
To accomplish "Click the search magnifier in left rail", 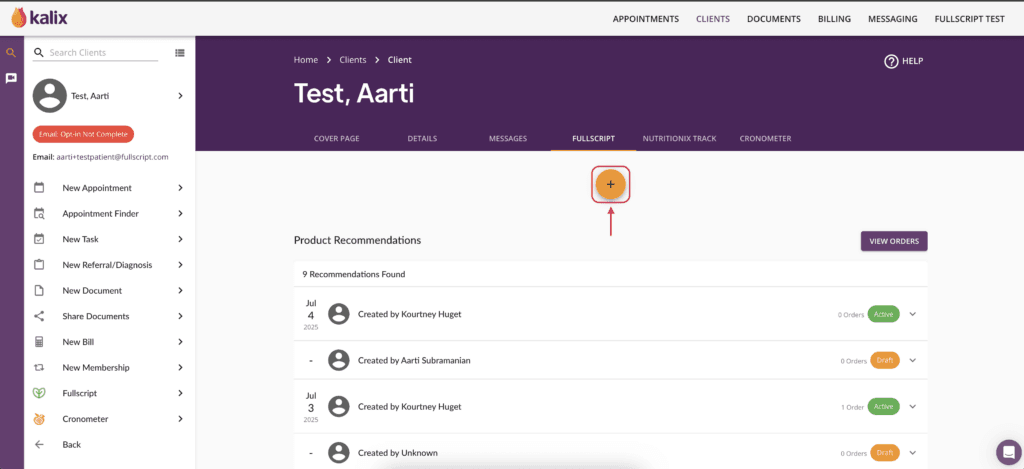I will [11, 53].
